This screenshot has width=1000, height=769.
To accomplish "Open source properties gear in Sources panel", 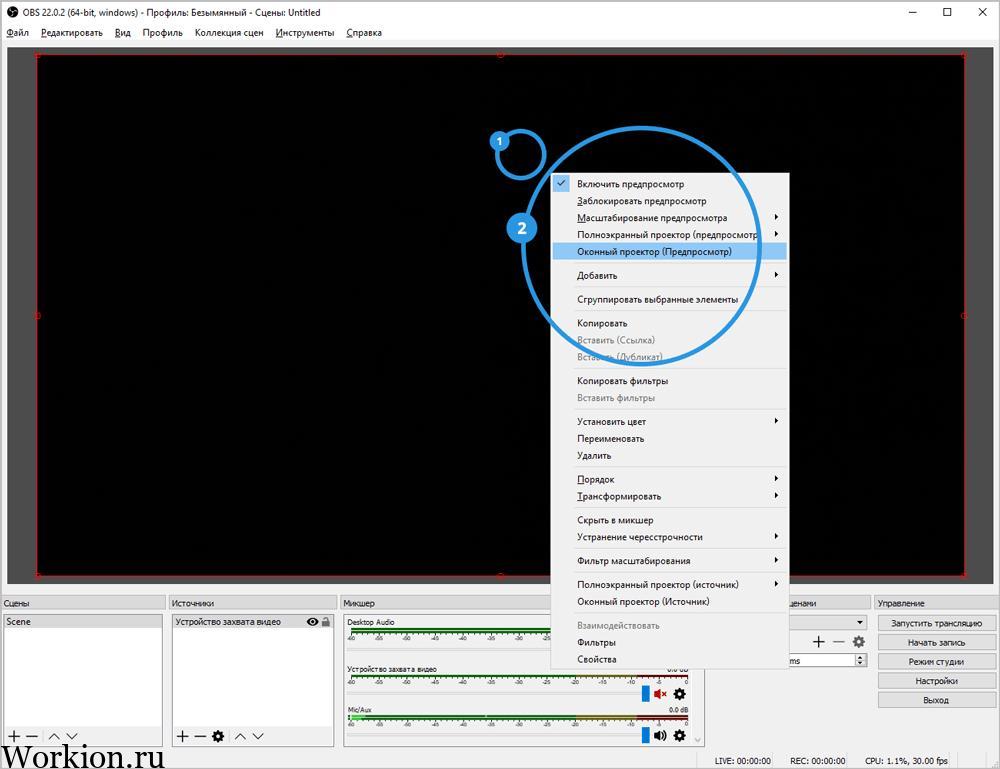I will 218,736.
